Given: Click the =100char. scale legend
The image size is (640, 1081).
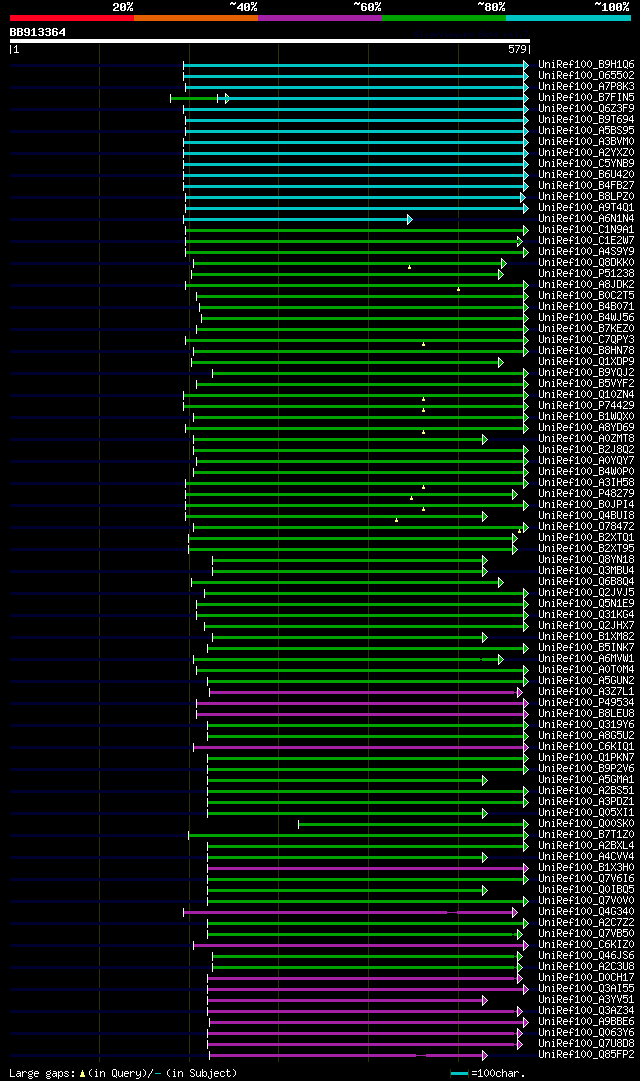Looking at the screenshot, I should pos(488,1073).
